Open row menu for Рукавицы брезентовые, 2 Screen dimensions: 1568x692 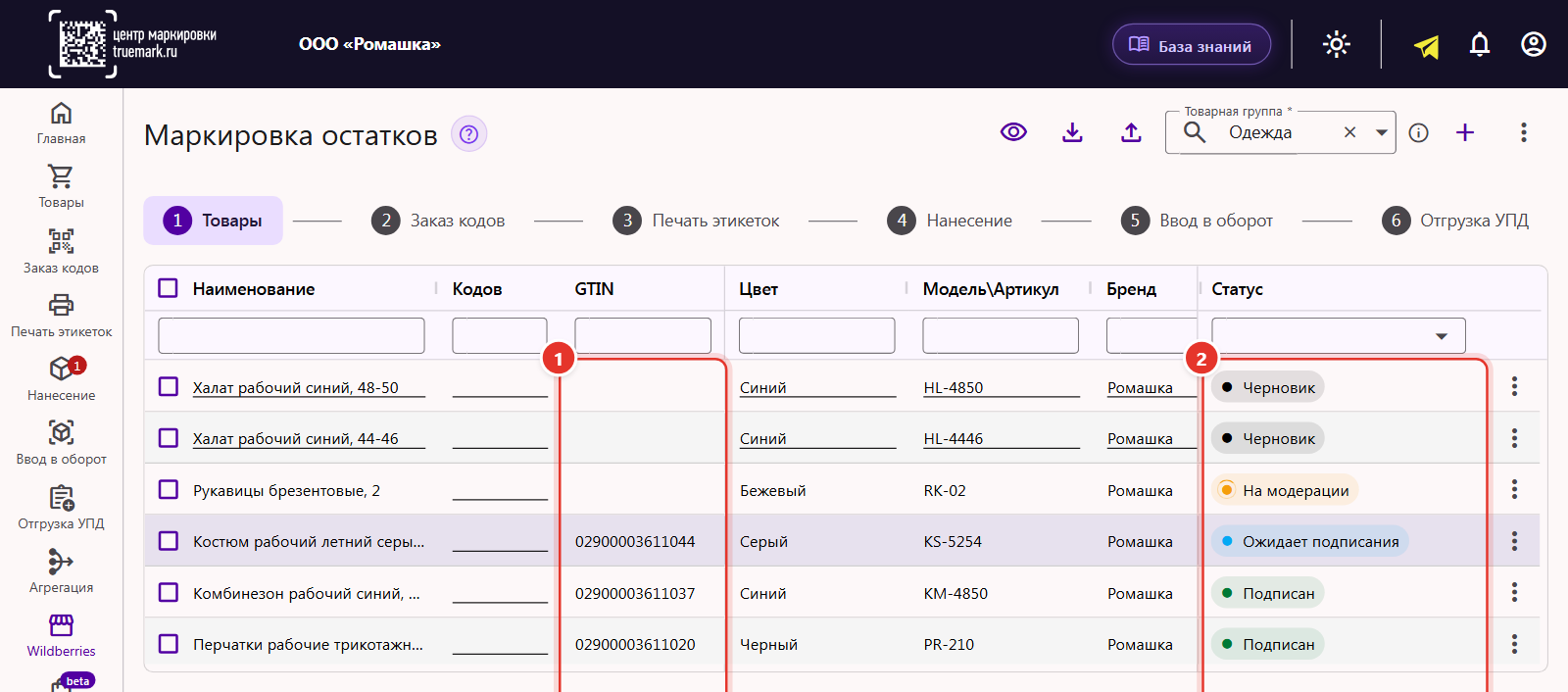click(1515, 490)
